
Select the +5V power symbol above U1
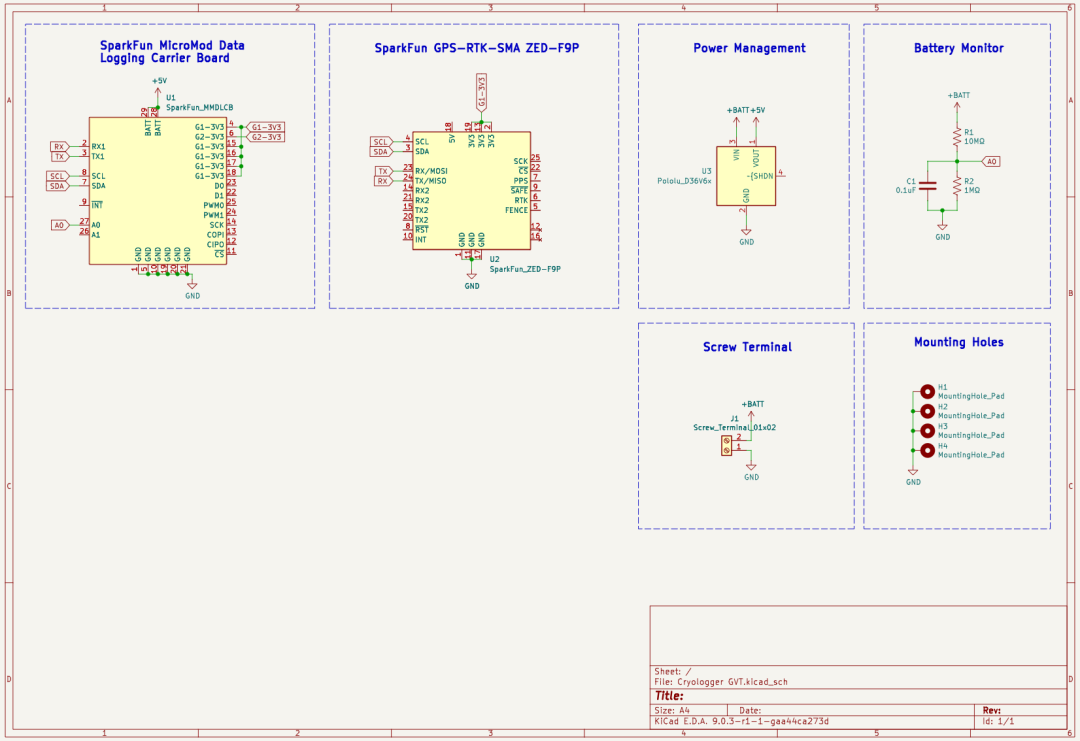pyautogui.click(x=158, y=86)
